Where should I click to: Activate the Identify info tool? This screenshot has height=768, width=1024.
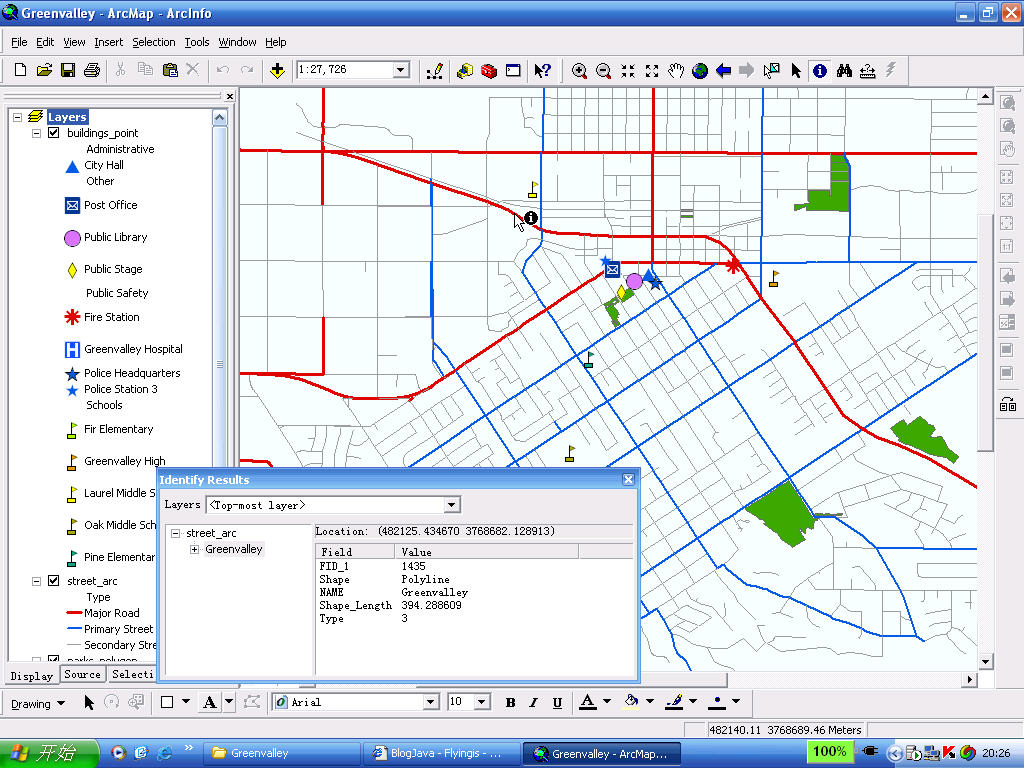[x=820, y=71]
